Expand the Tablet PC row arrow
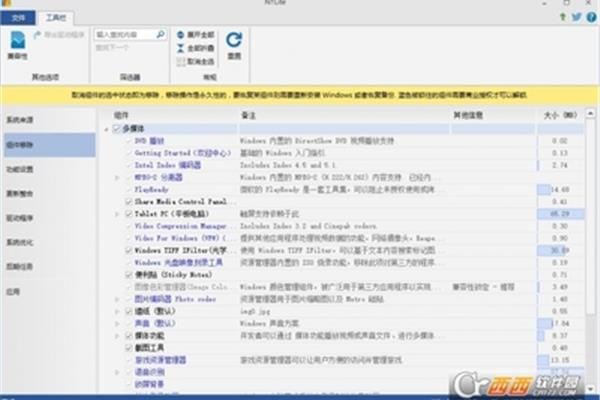 point(117,214)
